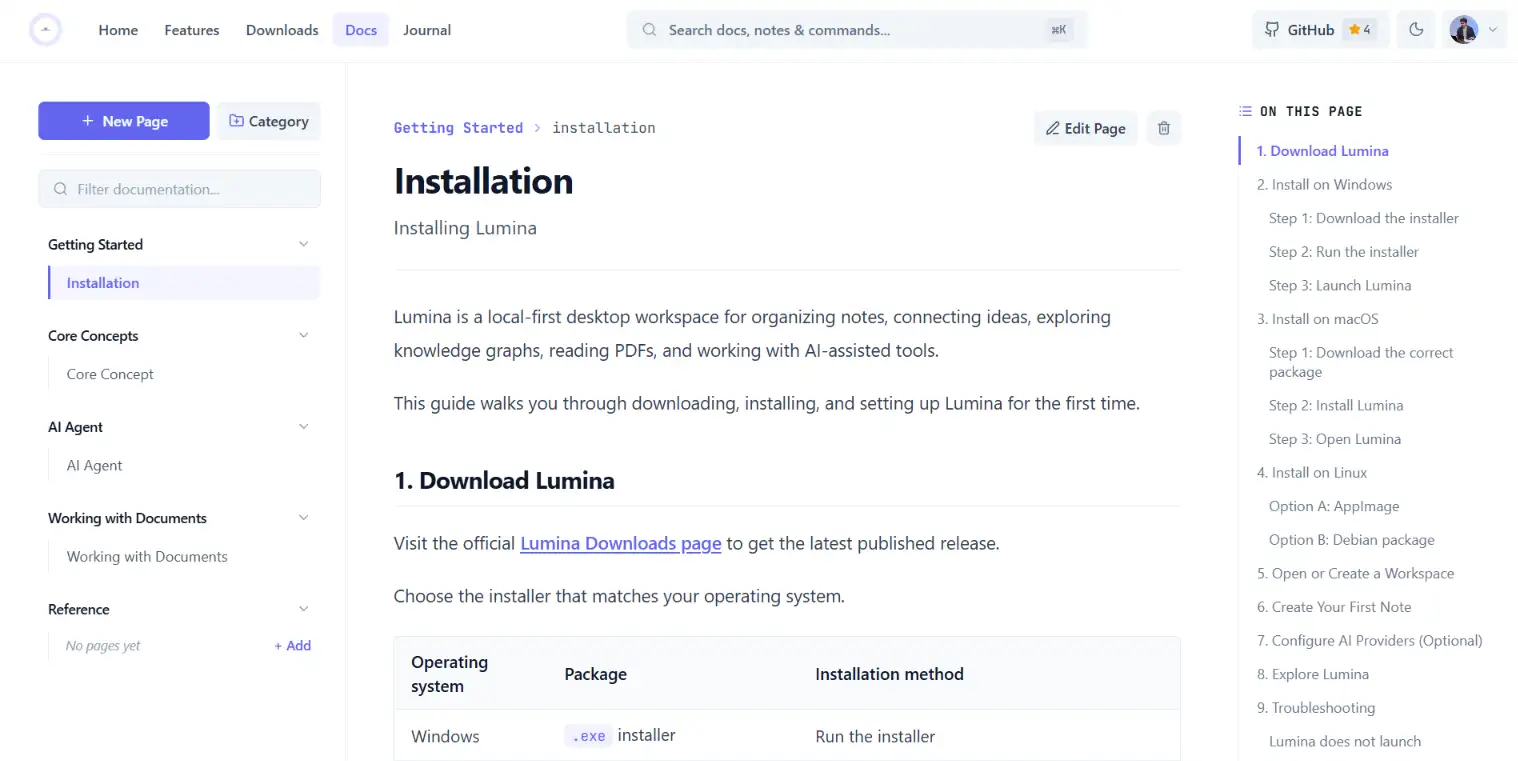Collapse the Getting Started section

click(304, 244)
